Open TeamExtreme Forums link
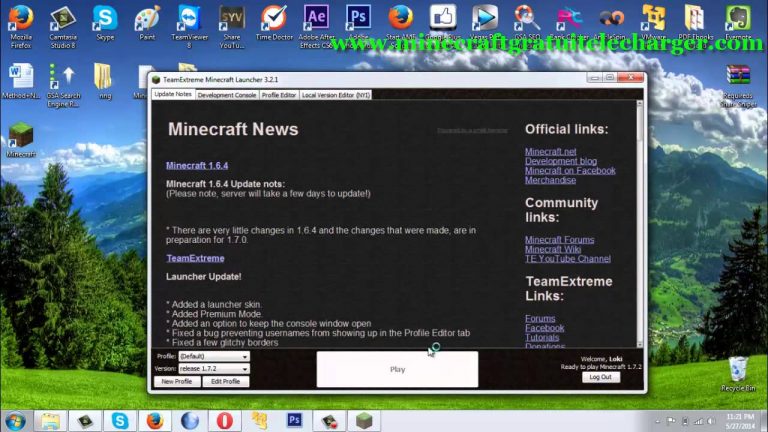Screen dimensions: 768x432 [540, 318]
